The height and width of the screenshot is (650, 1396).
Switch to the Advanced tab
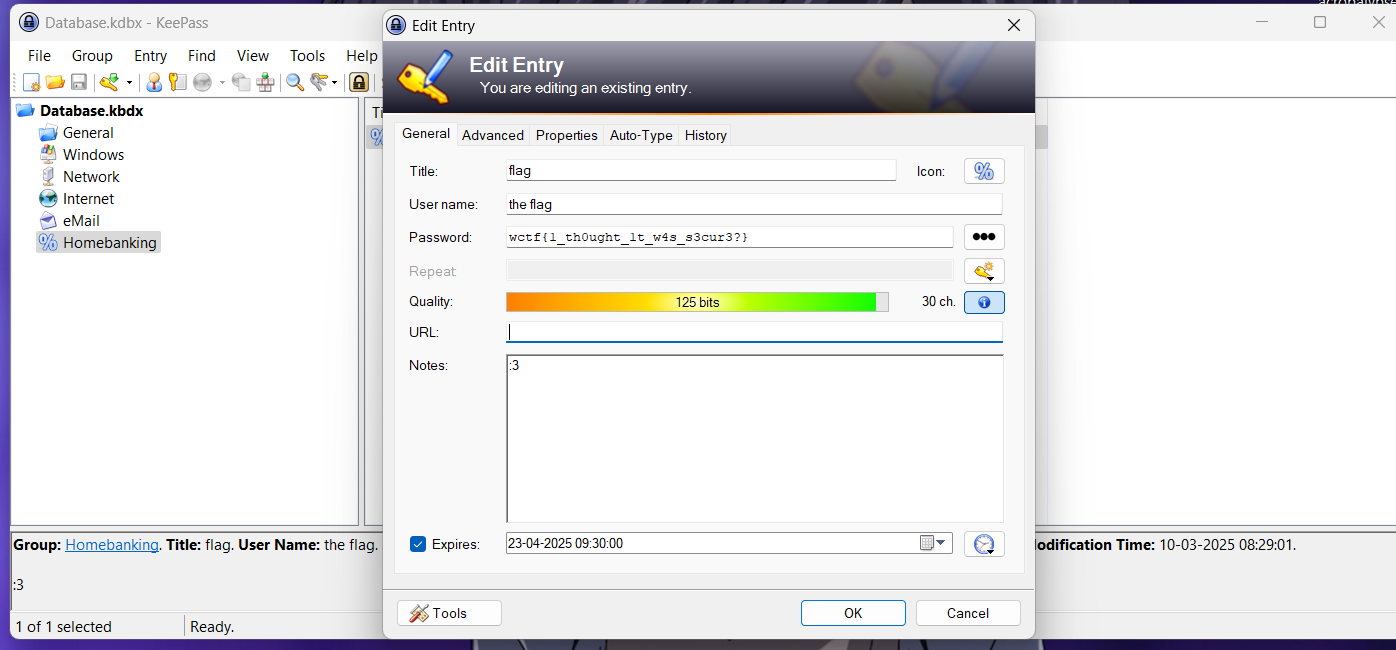pos(493,135)
